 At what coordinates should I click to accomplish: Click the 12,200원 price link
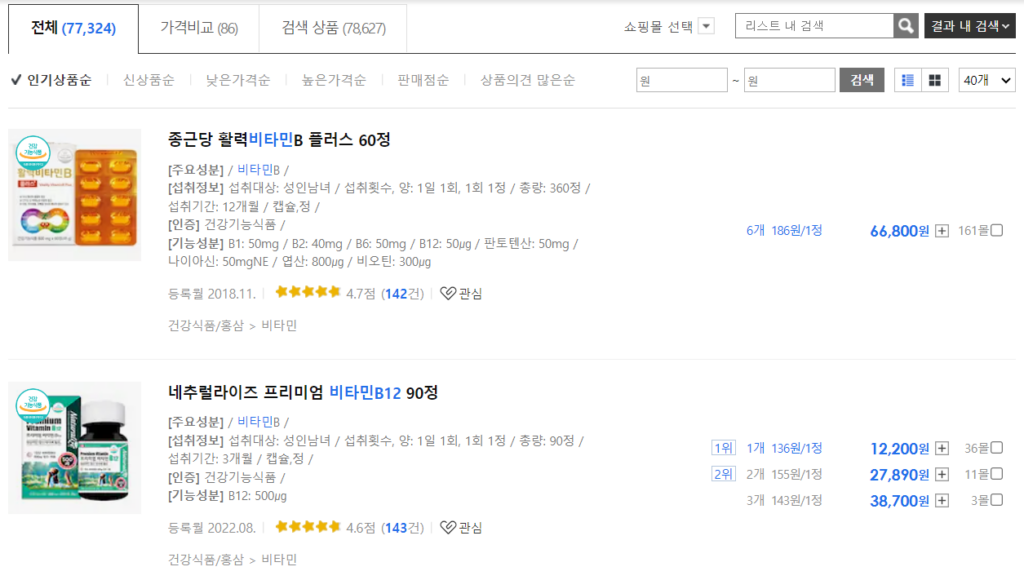(x=899, y=449)
